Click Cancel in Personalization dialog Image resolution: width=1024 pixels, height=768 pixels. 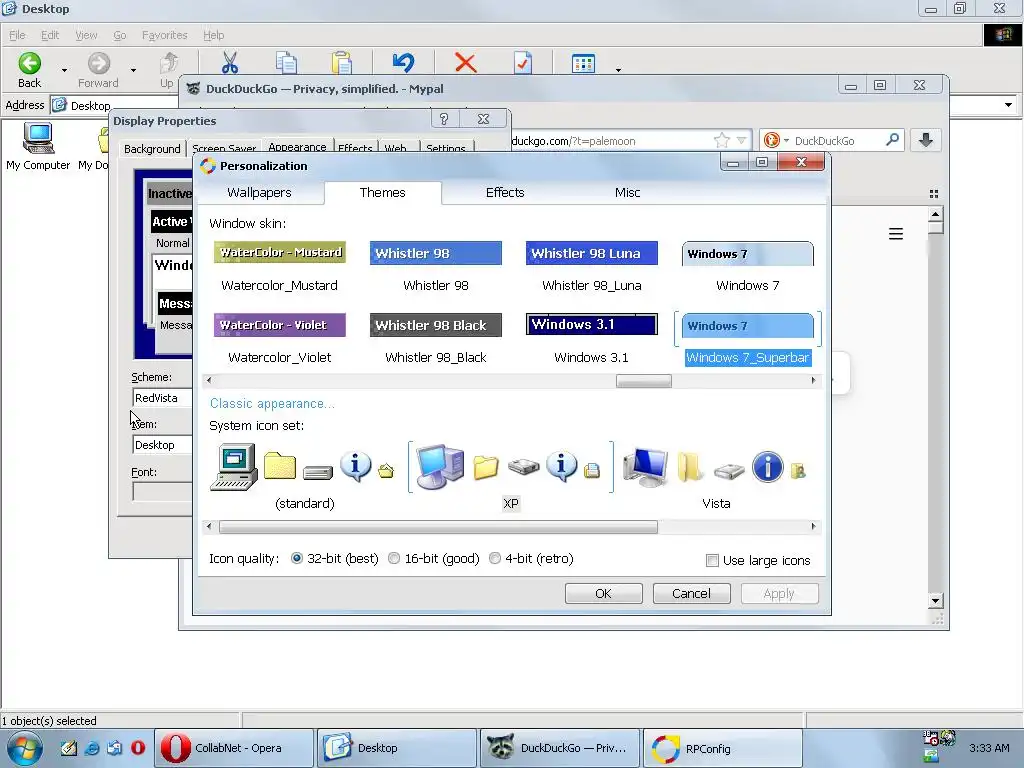pyautogui.click(x=691, y=594)
